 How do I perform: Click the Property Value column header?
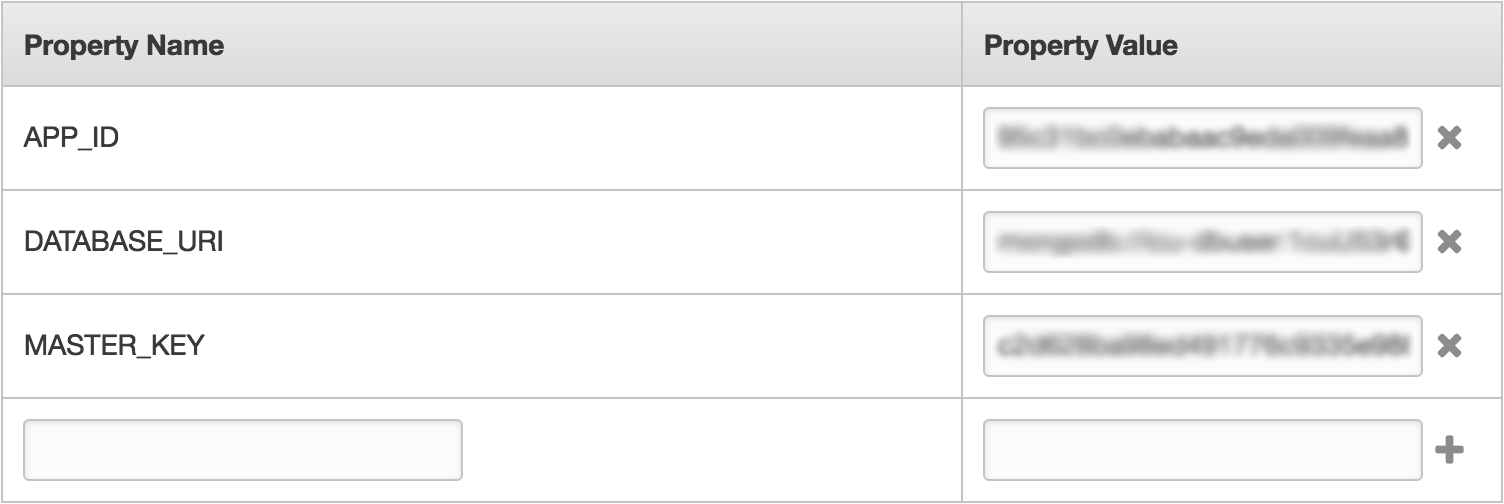click(x=1081, y=45)
